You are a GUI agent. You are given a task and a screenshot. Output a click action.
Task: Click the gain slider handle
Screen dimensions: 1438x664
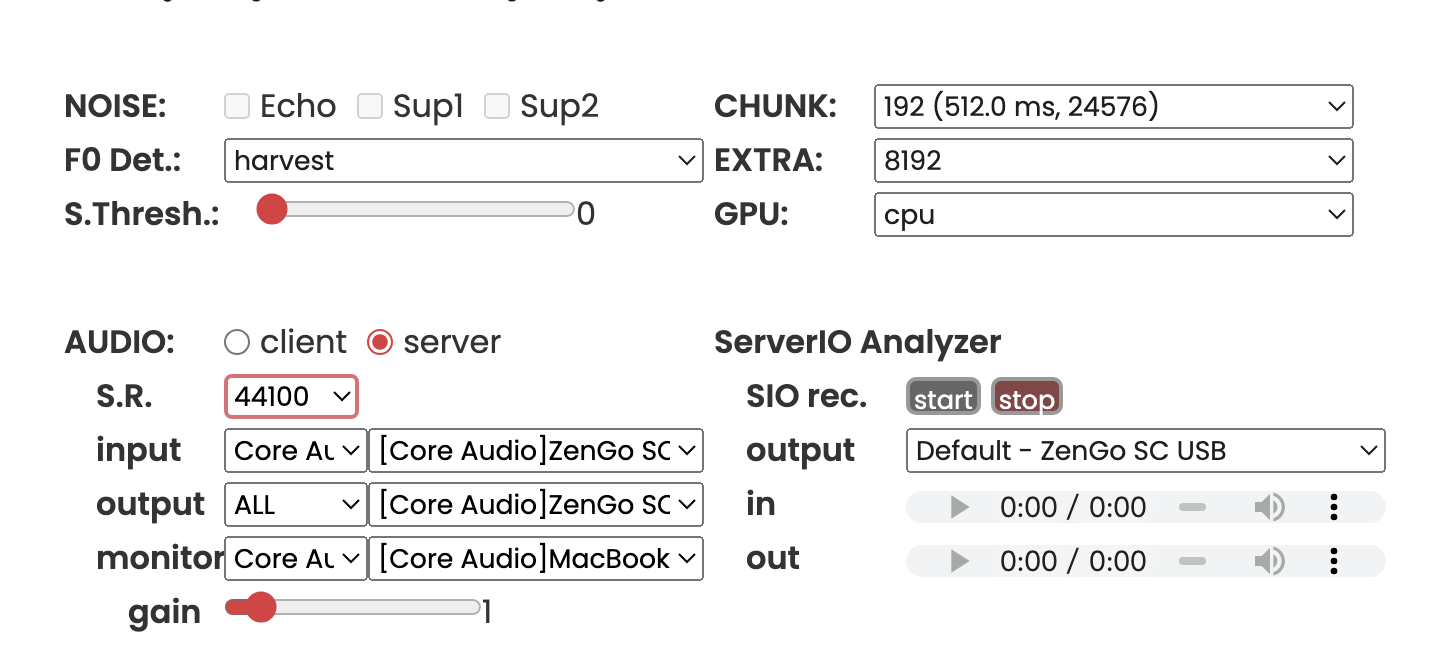point(262,607)
